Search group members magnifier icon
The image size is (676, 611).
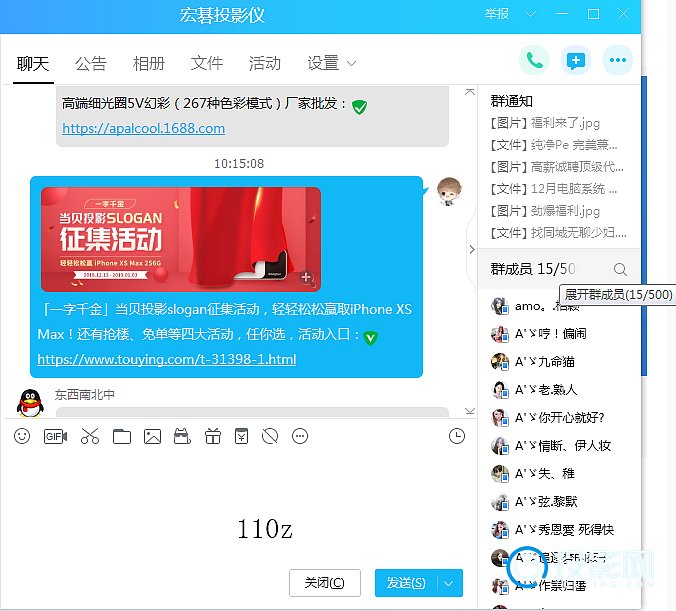point(620,269)
